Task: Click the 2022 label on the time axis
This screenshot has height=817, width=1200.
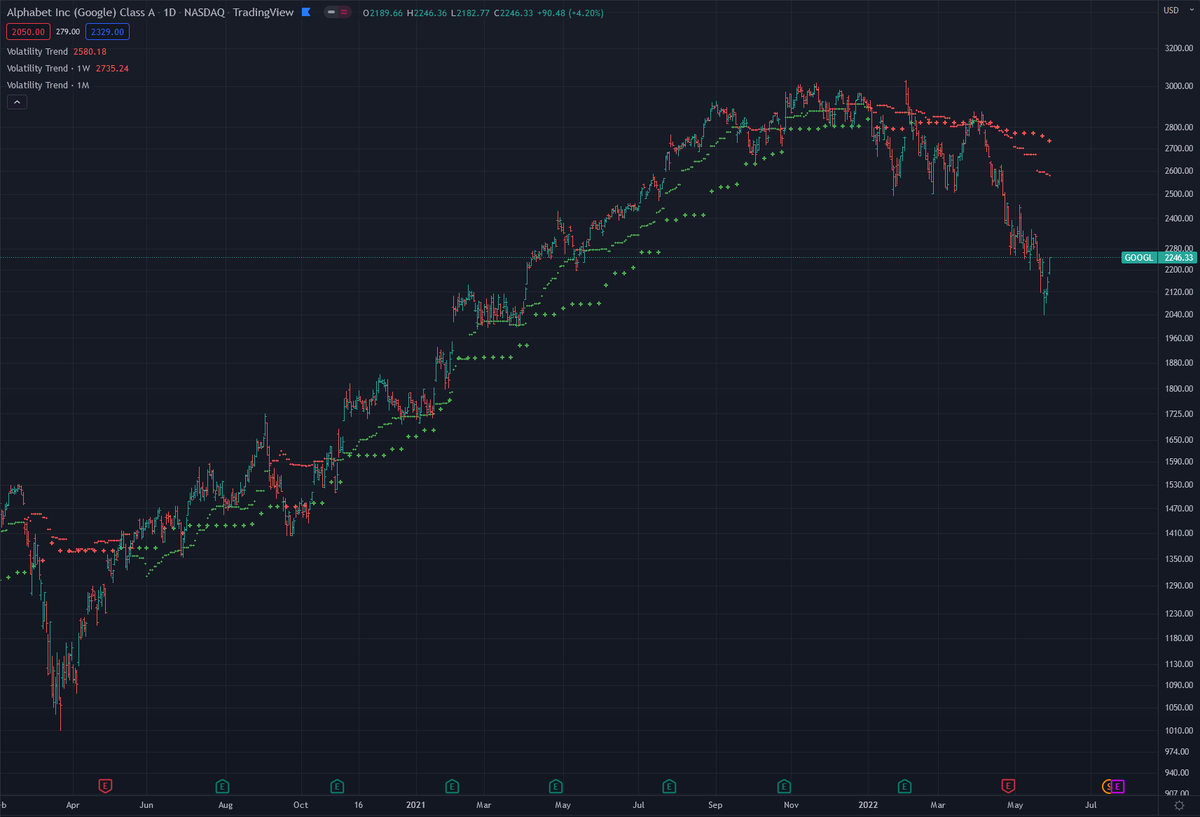Action: click(868, 804)
